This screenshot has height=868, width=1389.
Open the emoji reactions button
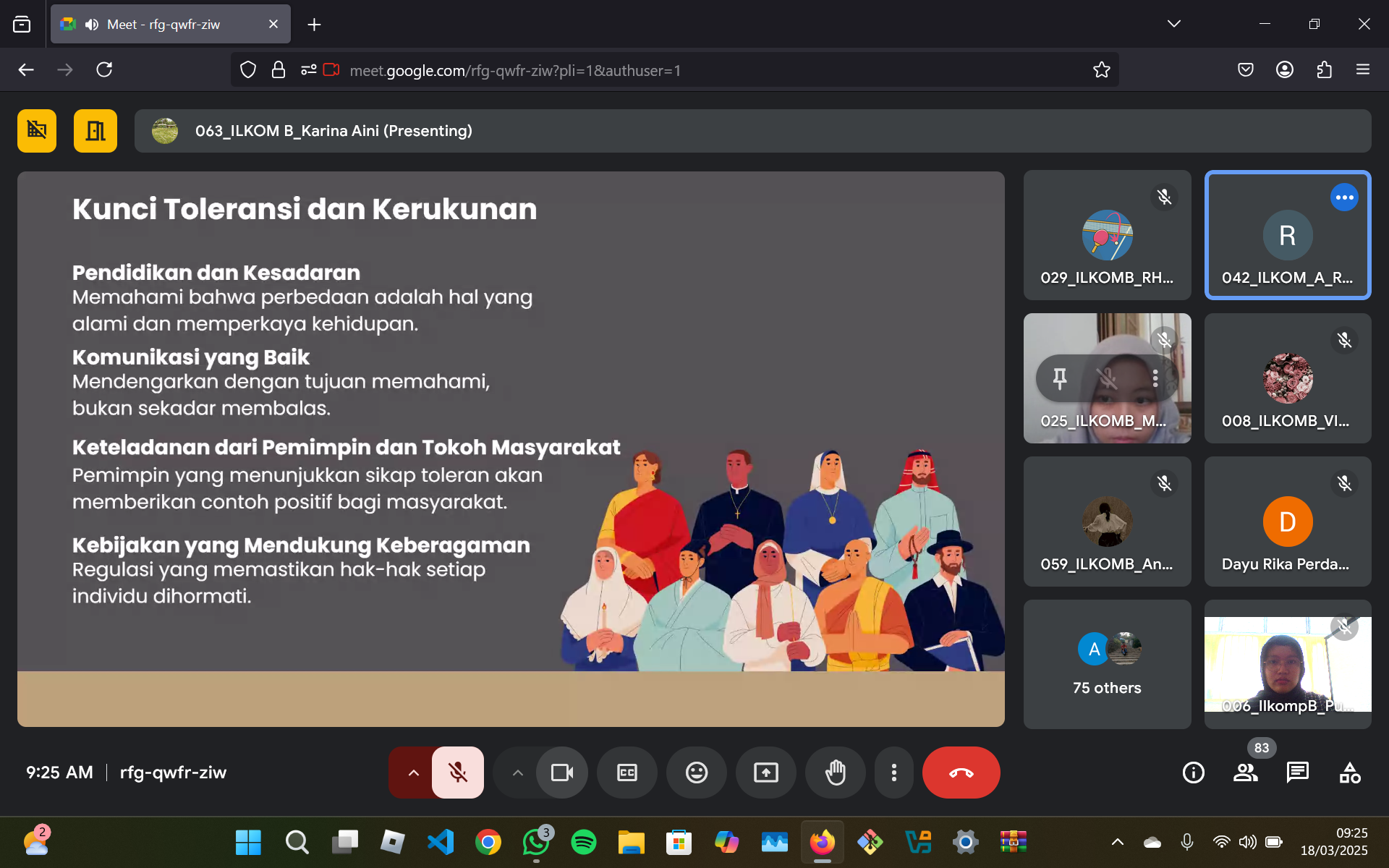coord(696,773)
